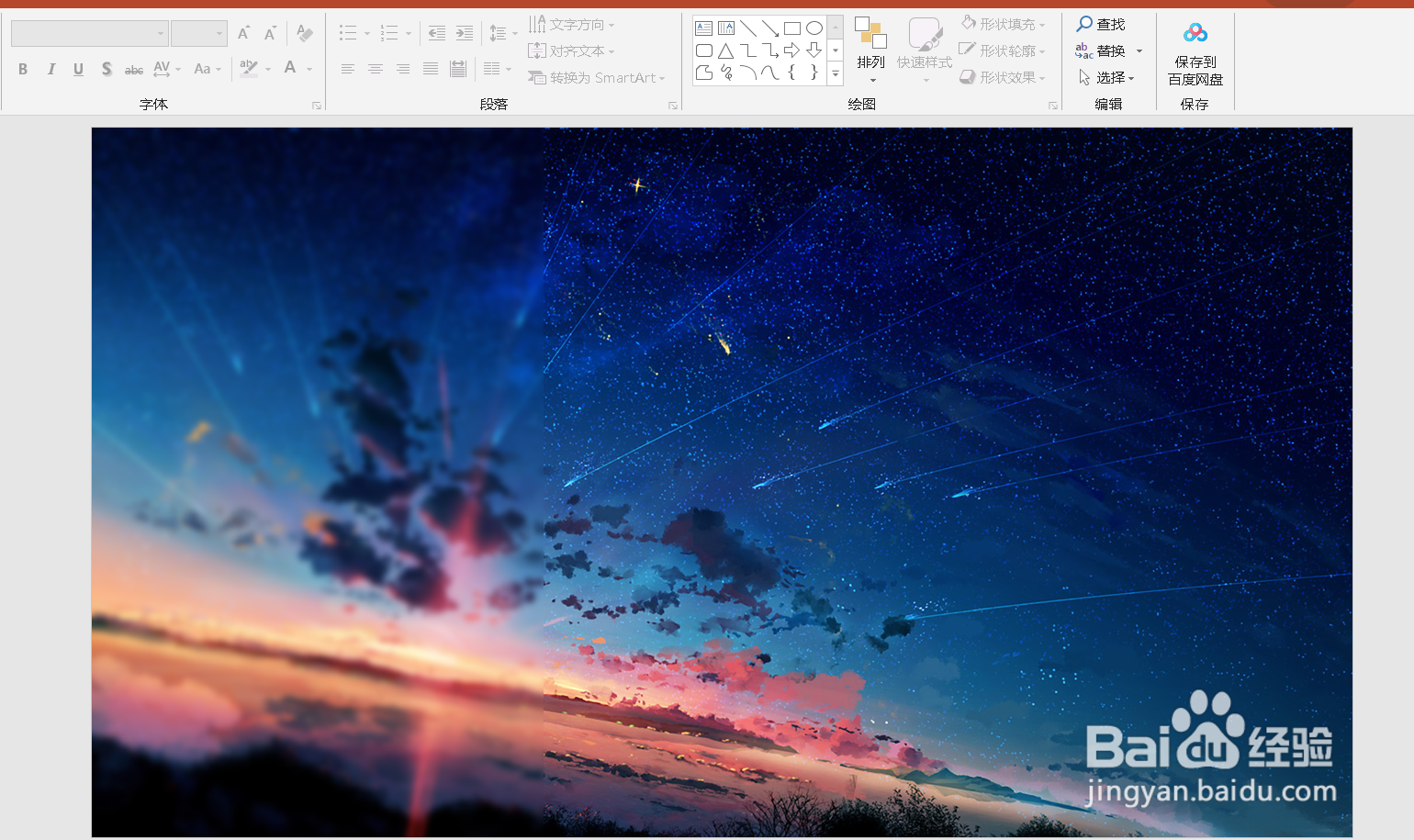
Task: Toggle align text left
Action: pyautogui.click(x=347, y=69)
